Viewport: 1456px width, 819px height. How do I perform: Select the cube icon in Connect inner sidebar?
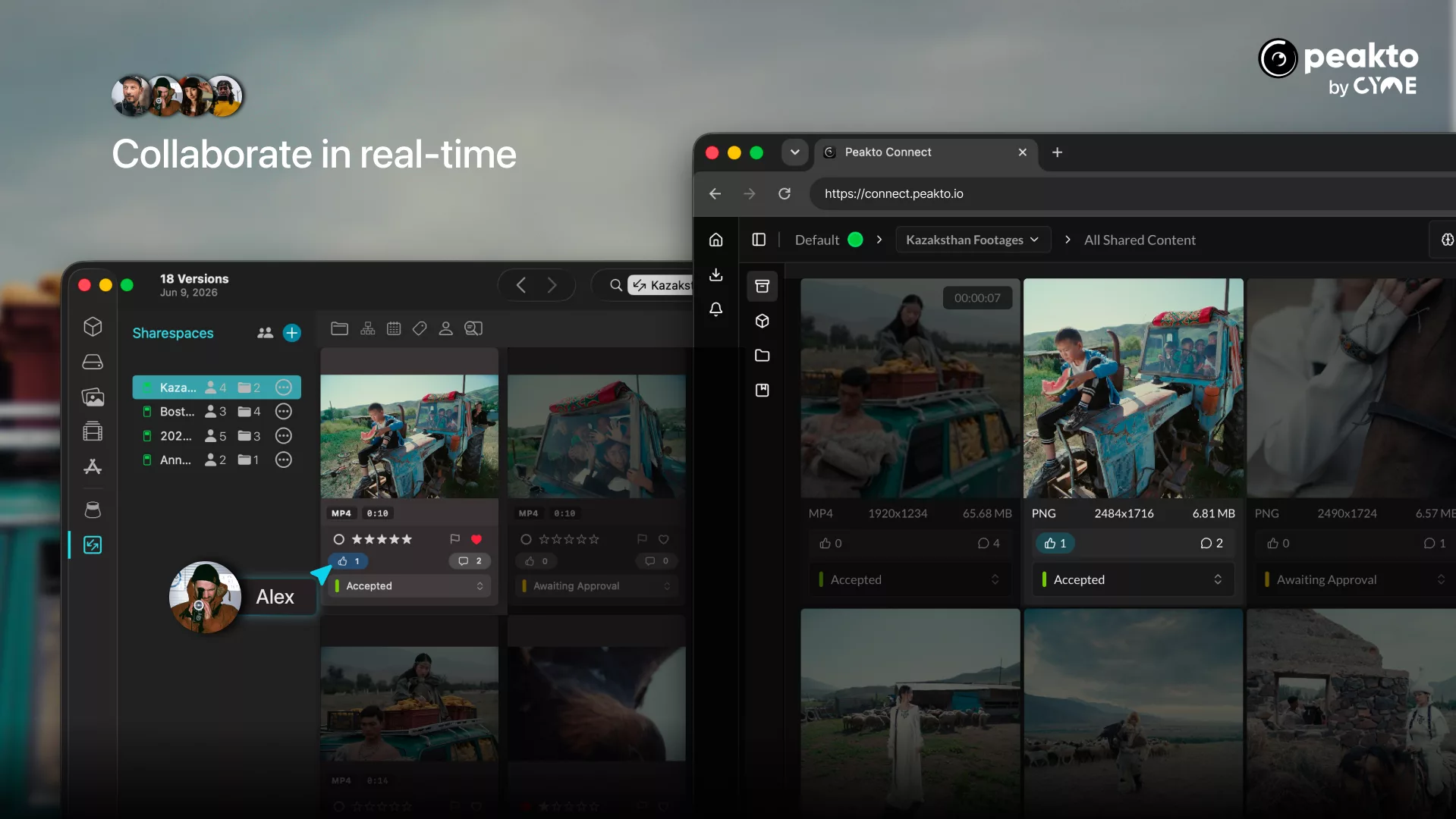click(763, 321)
